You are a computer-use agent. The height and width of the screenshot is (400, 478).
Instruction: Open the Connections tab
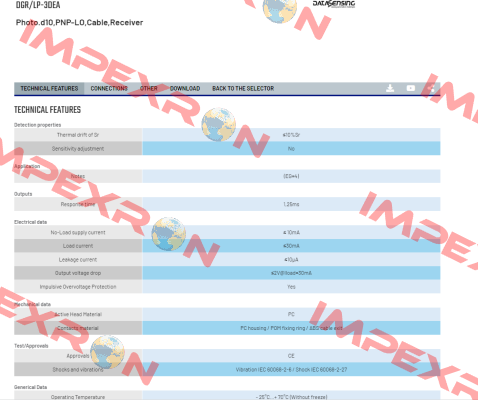tap(109, 89)
